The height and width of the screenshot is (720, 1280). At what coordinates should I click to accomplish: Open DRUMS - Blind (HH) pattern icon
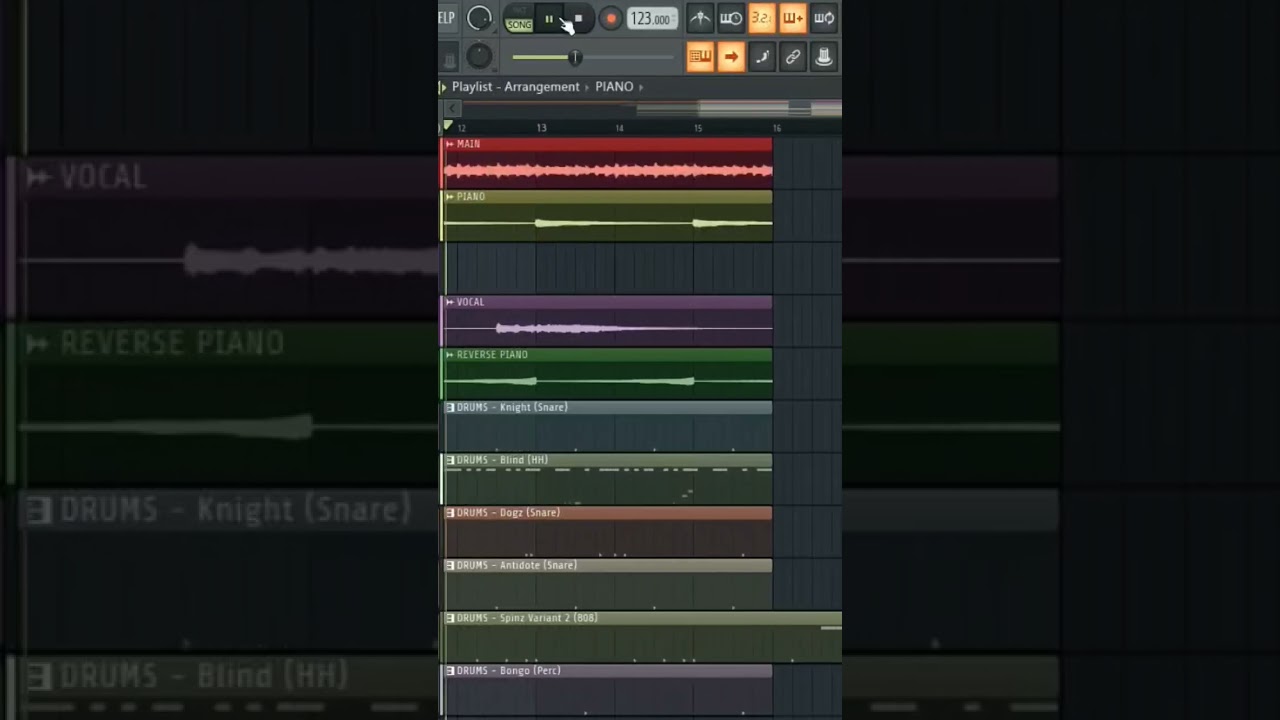pyautogui.click(x=450, y=460)
